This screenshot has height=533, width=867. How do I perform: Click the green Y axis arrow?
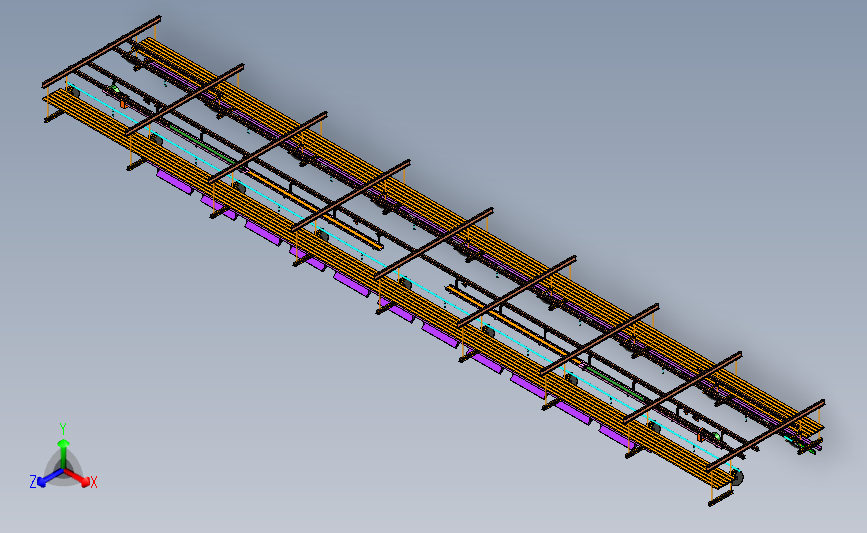pos(64,453)
